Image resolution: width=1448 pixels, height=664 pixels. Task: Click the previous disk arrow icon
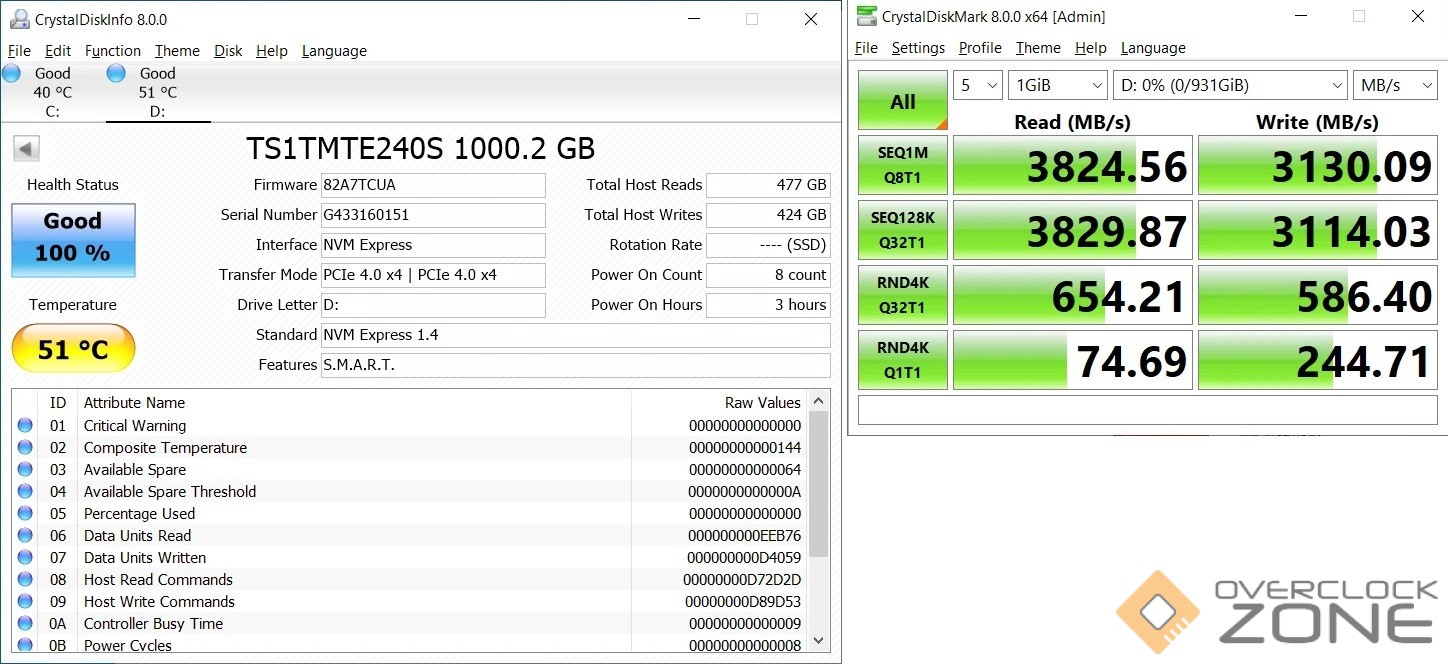26,149
